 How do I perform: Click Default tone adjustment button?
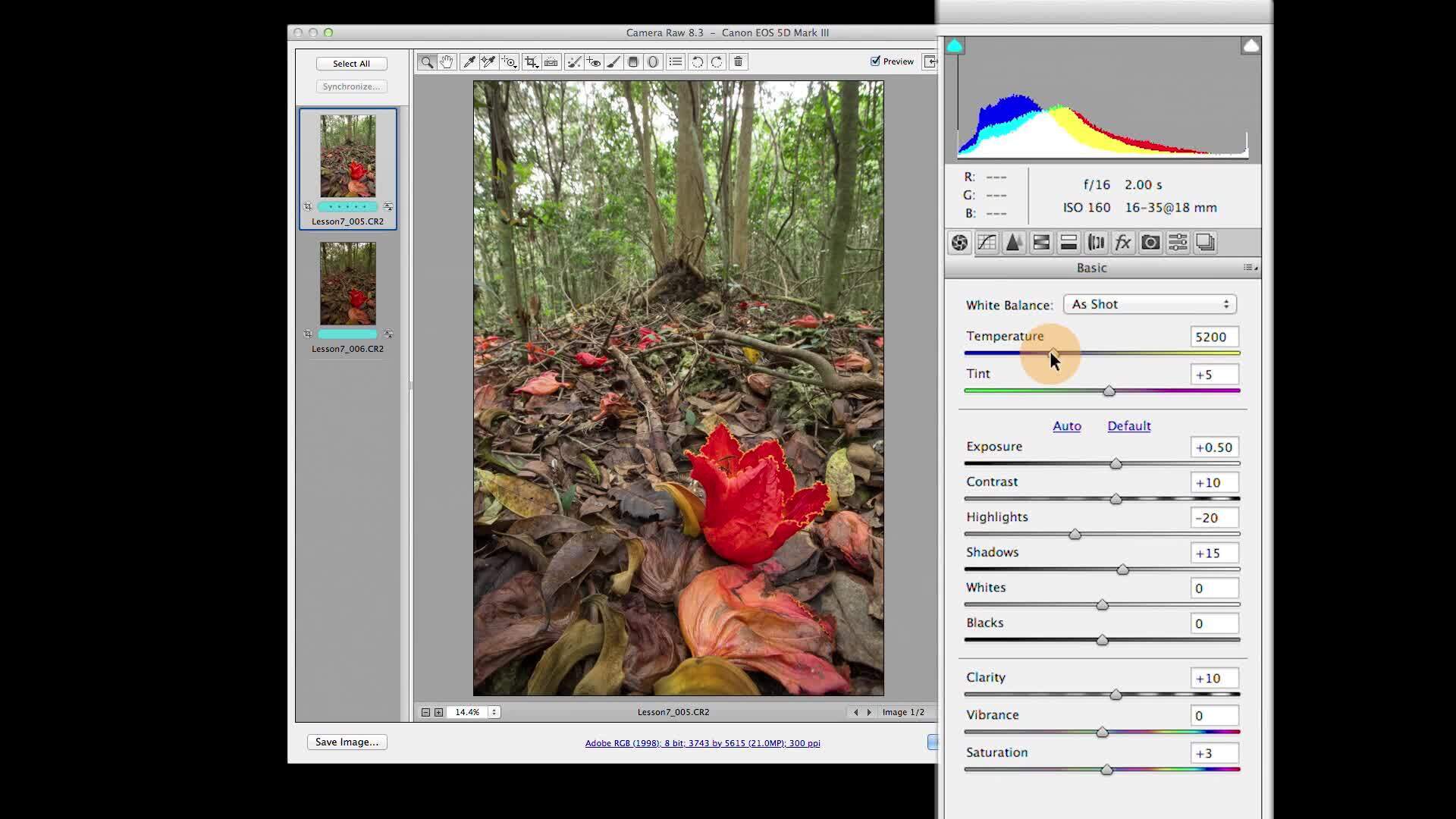[x=1129, y=425]
